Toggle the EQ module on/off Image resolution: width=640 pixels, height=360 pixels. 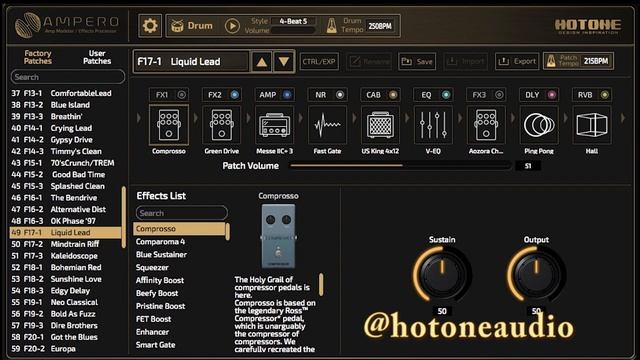(x=446, y=95)
